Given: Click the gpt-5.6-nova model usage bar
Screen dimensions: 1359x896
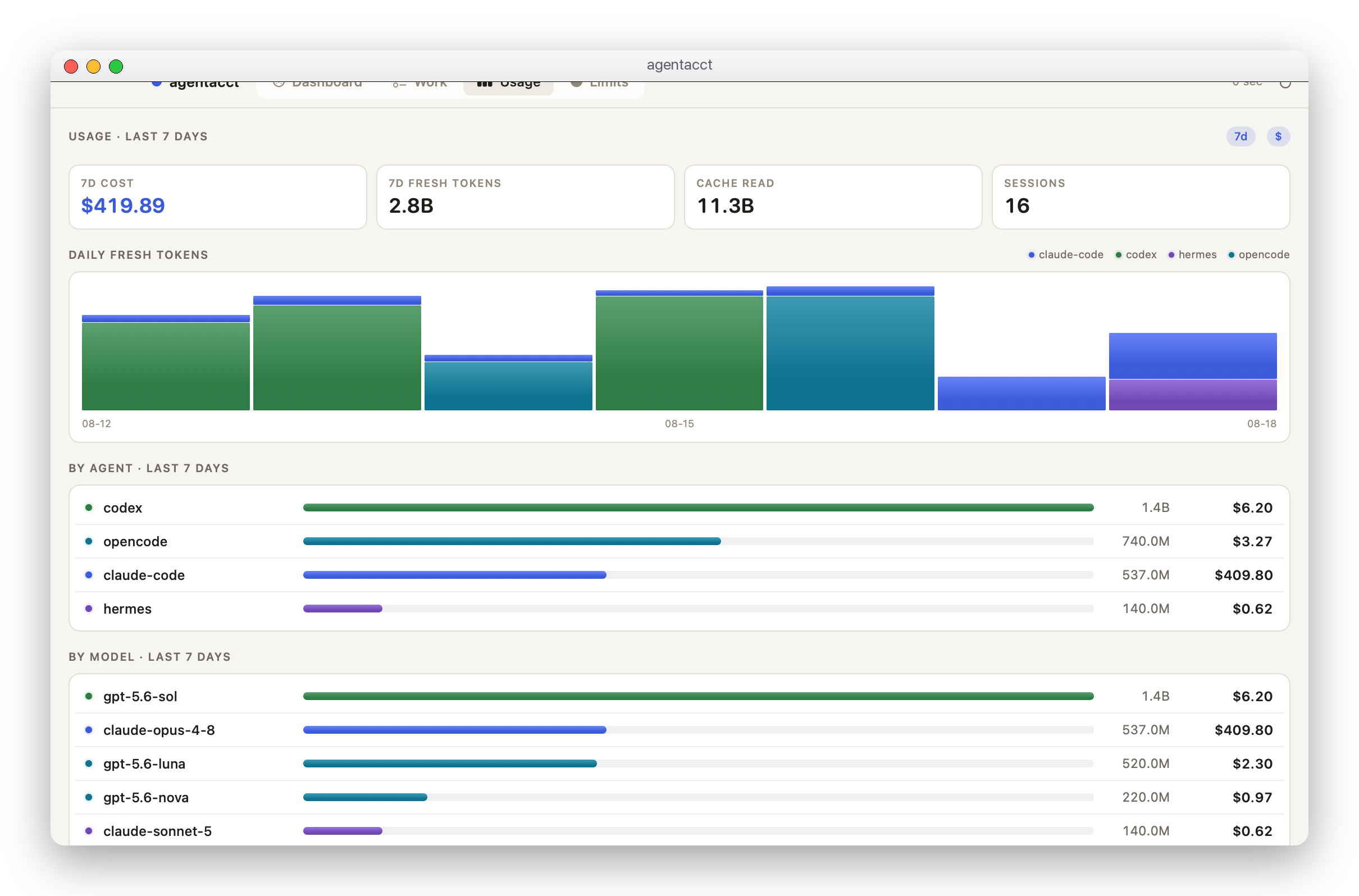Looking at the screenshot, I should point(699,797).
